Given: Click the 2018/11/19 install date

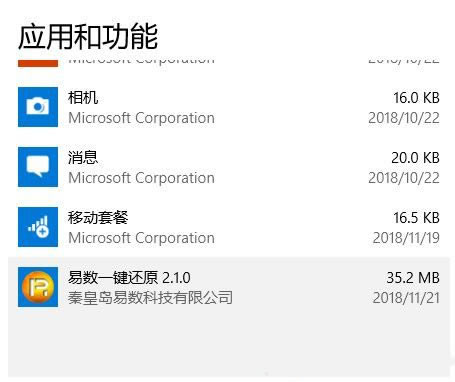Looking at the screenshot, I should click(406, 238).
